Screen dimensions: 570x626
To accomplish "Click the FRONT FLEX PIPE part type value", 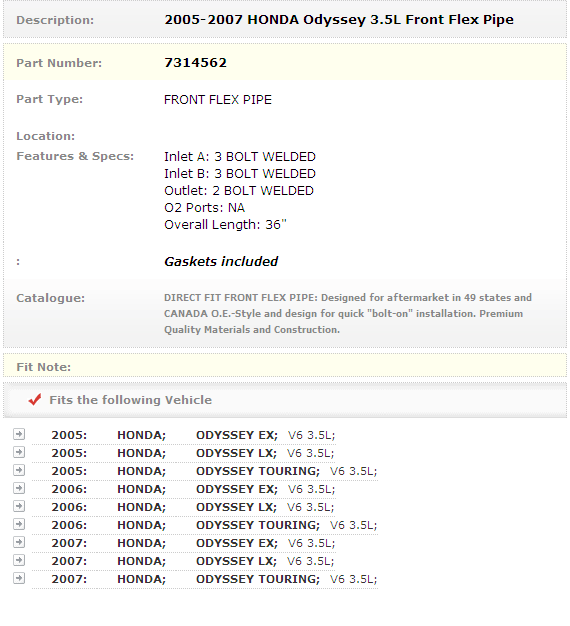I will [x=218, y=99].
